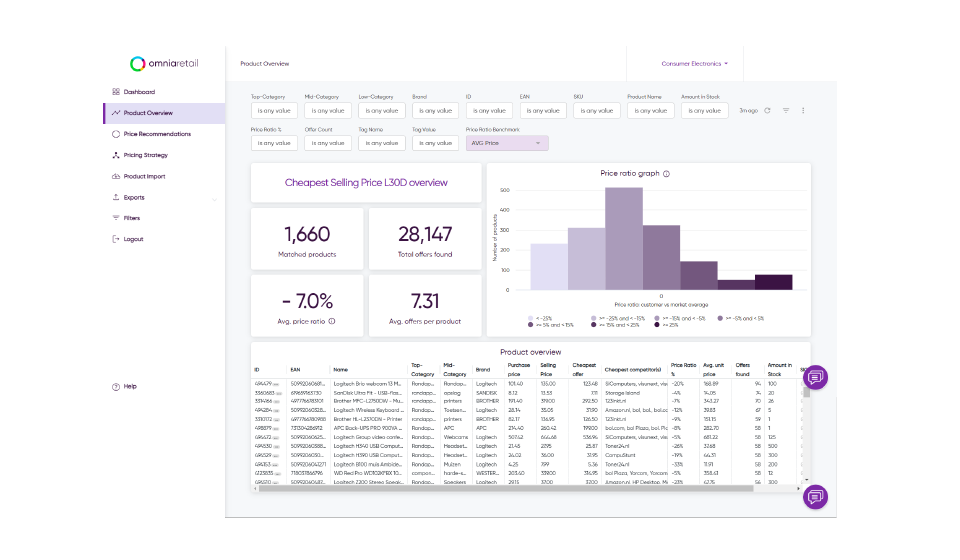Image resolution: width=960 pixels, height=560 pixels.
Task: Click the darkest rightmost chart bar
Action: pos(773,282)
